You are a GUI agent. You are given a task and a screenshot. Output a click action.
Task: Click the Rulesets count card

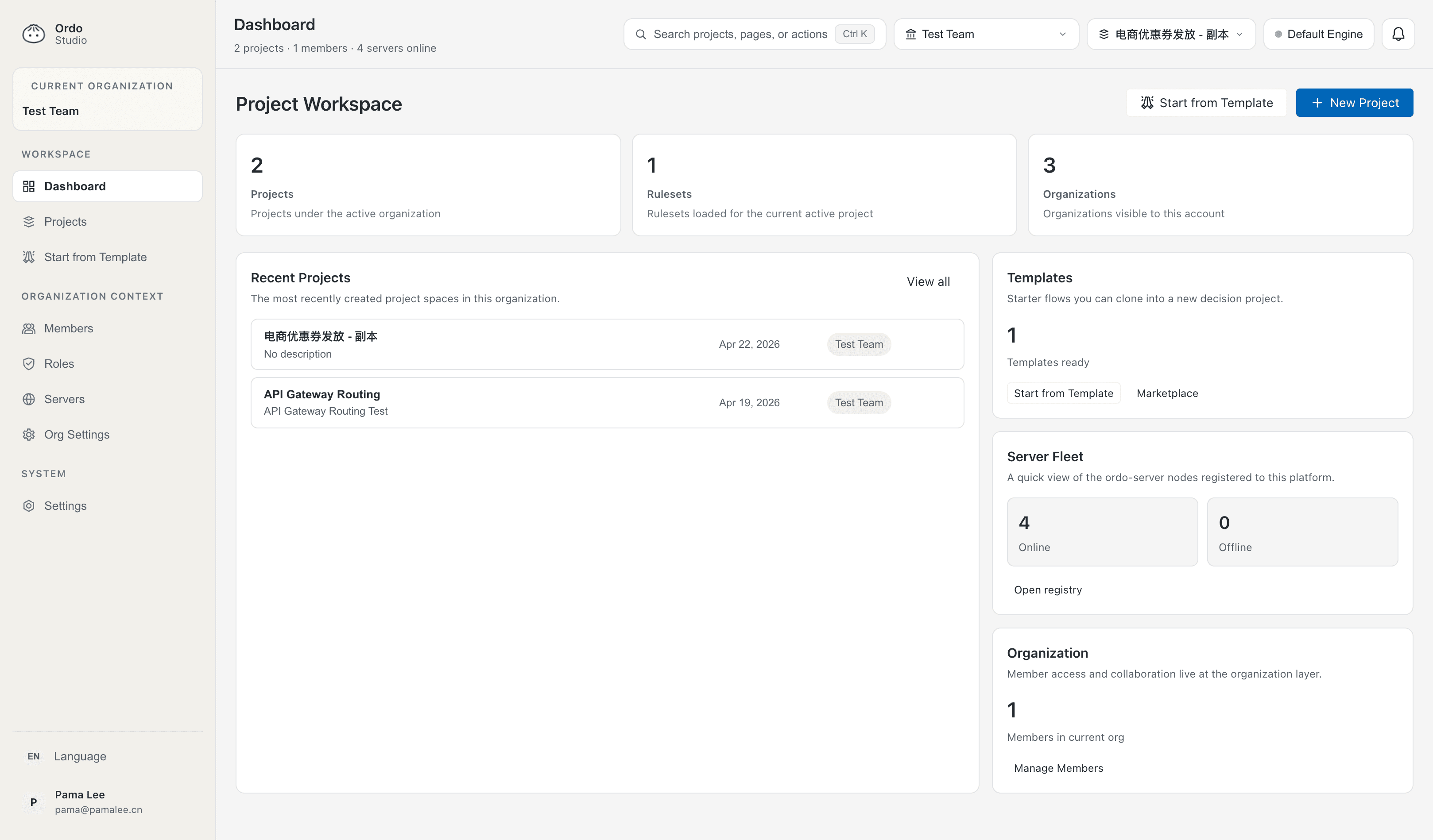pyautogui.click(x=824, y=185)
